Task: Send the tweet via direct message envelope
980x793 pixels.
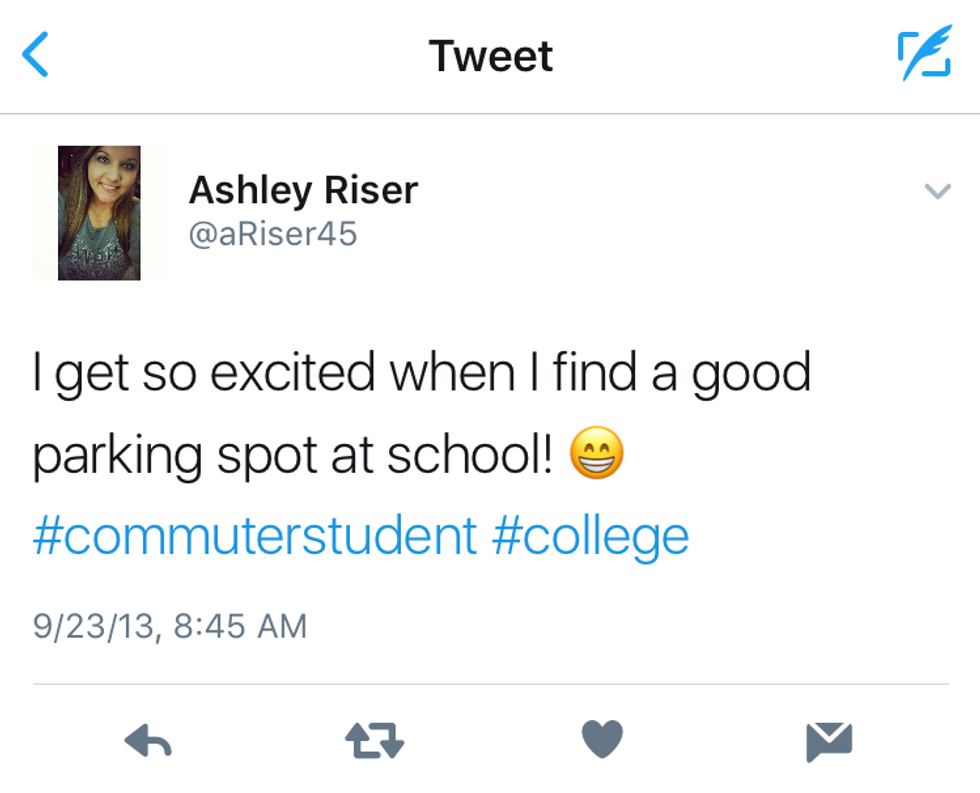Action: tap(829, 742)
